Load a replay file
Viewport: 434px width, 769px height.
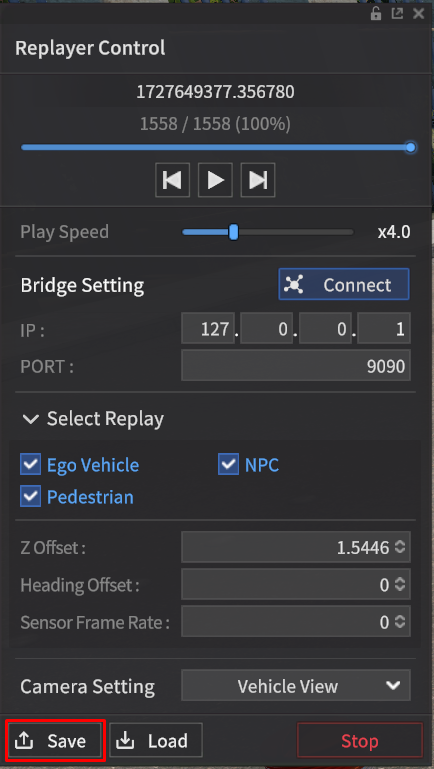(x=156, y=741)
